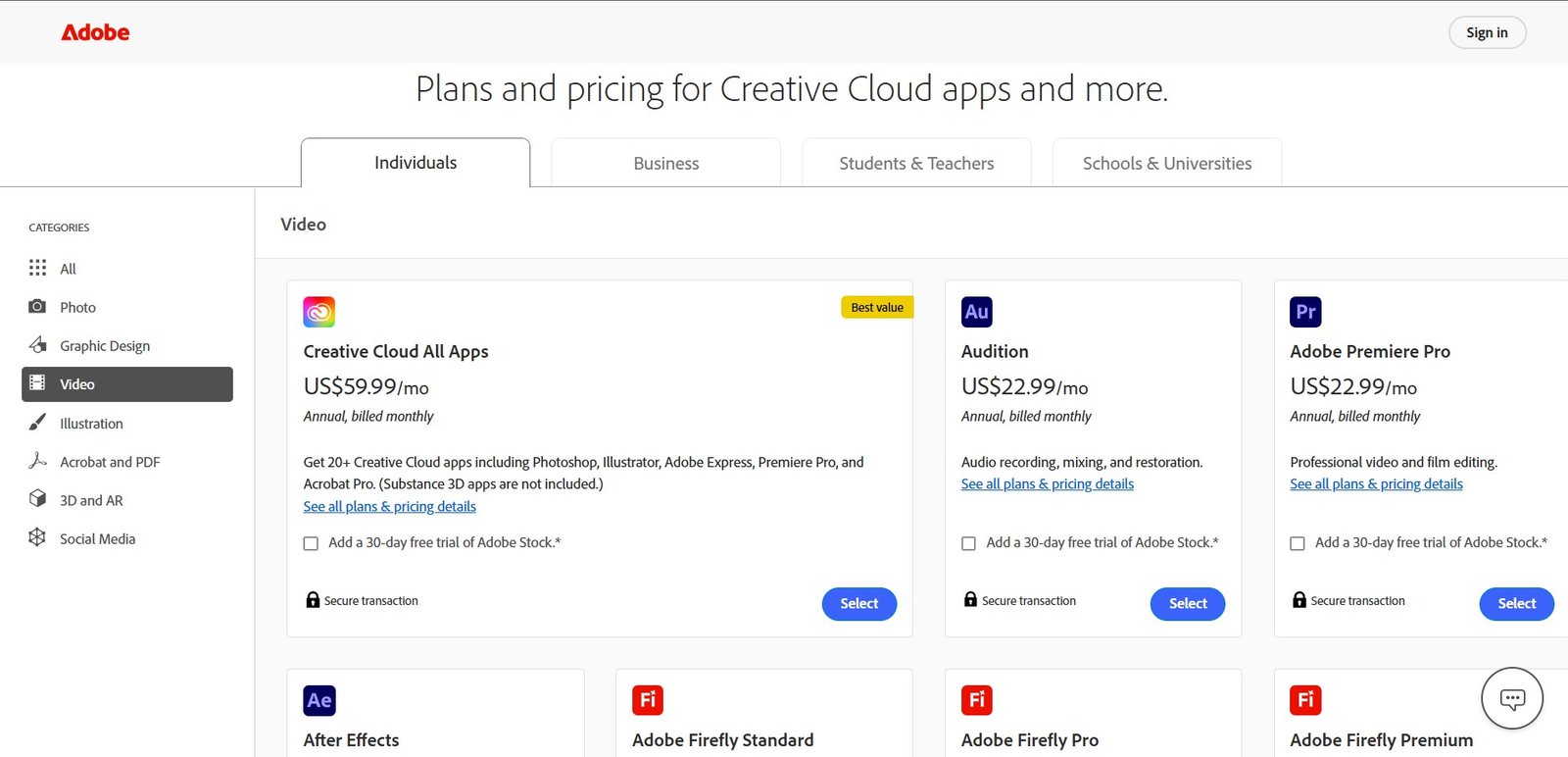
Task: Click the After Effects card title
Action: (351, 740)
